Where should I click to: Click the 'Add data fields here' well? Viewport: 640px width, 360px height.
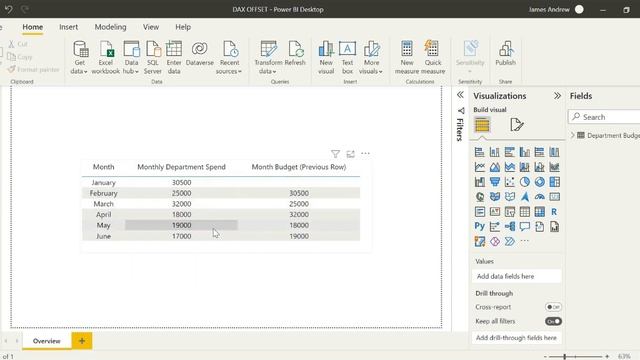click(517, 276)
